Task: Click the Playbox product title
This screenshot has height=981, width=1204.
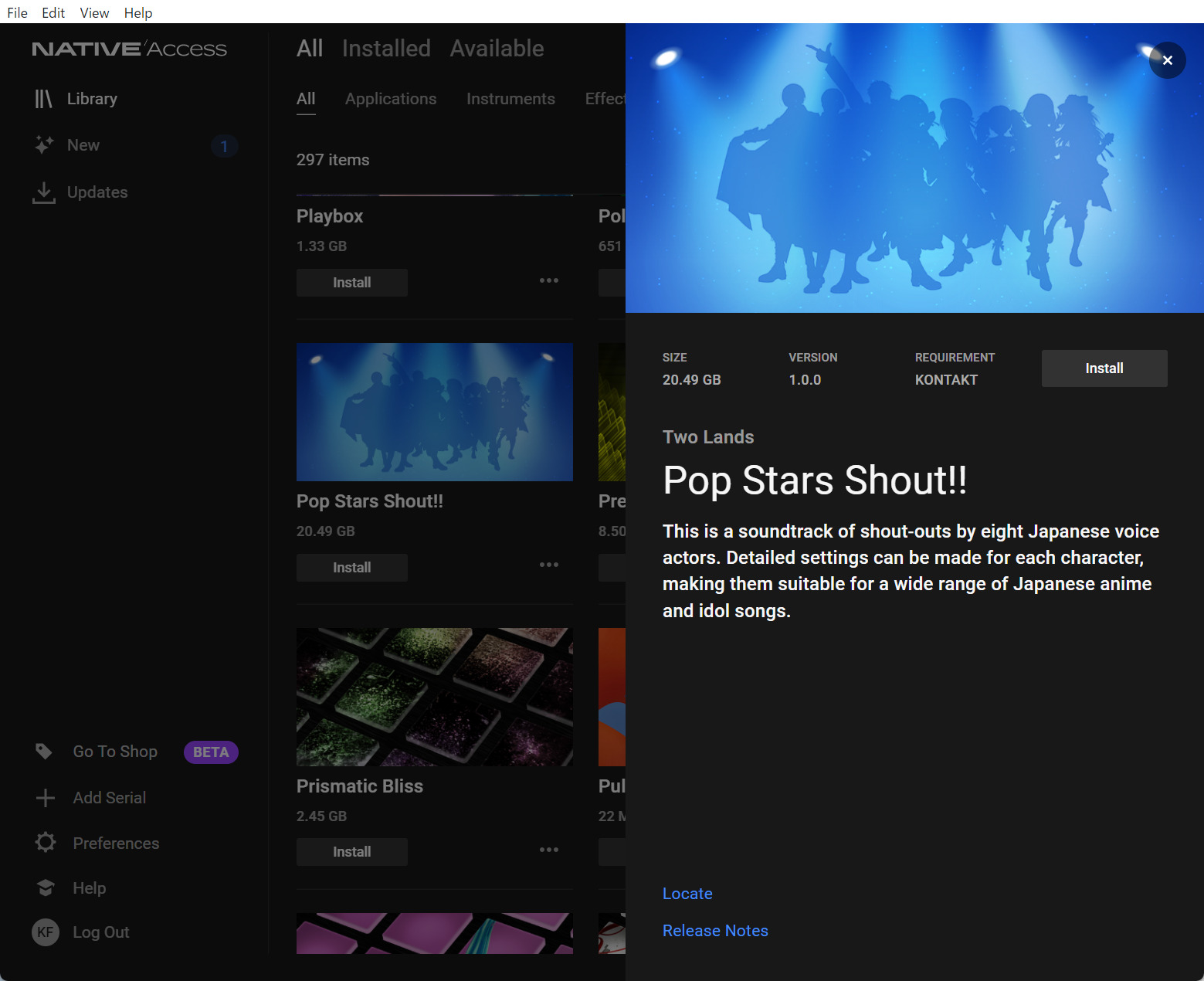Action: click(x=330, y=216)
